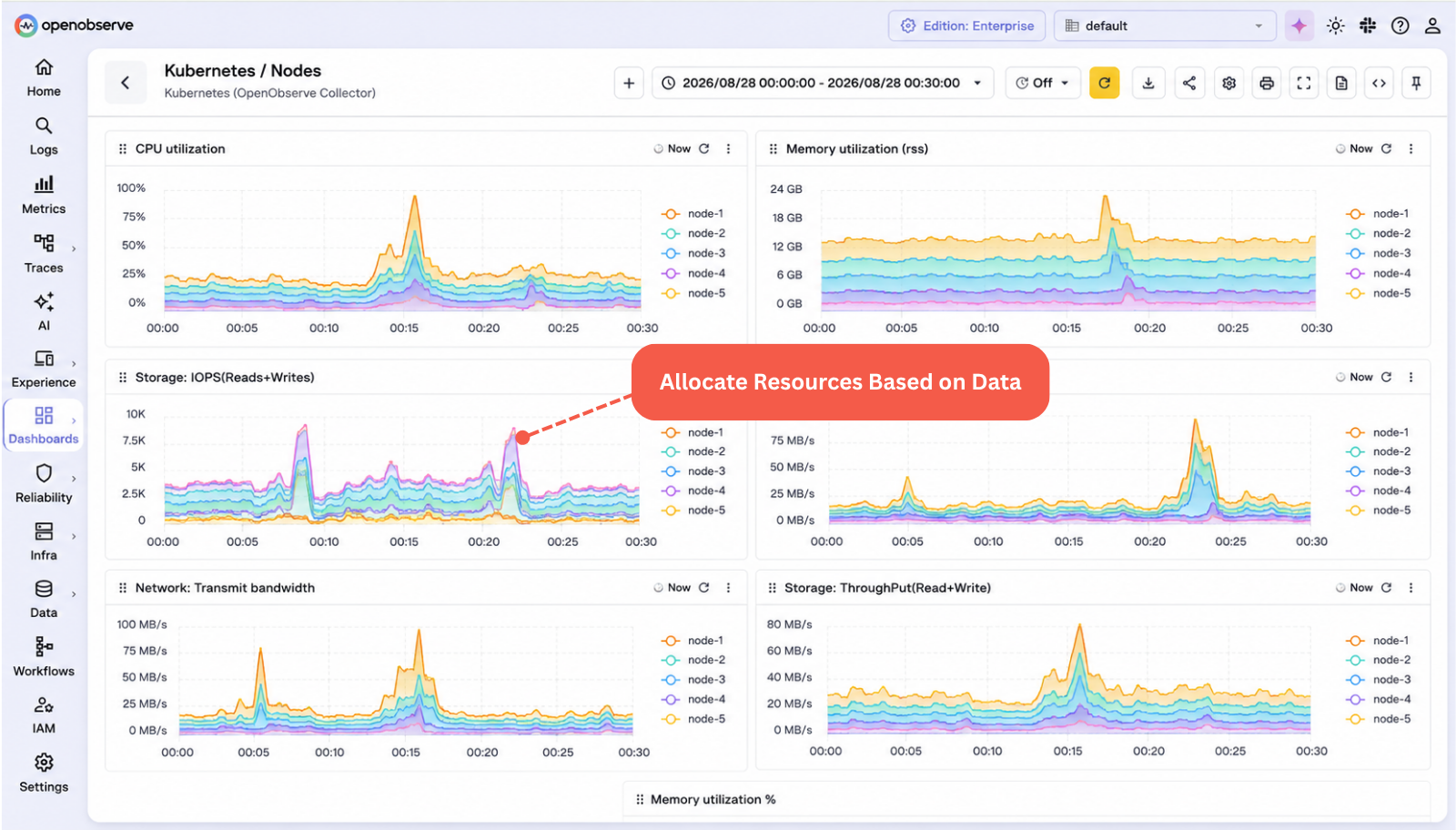Refresh the CPU utilization panel

click(x=704, y=148)
